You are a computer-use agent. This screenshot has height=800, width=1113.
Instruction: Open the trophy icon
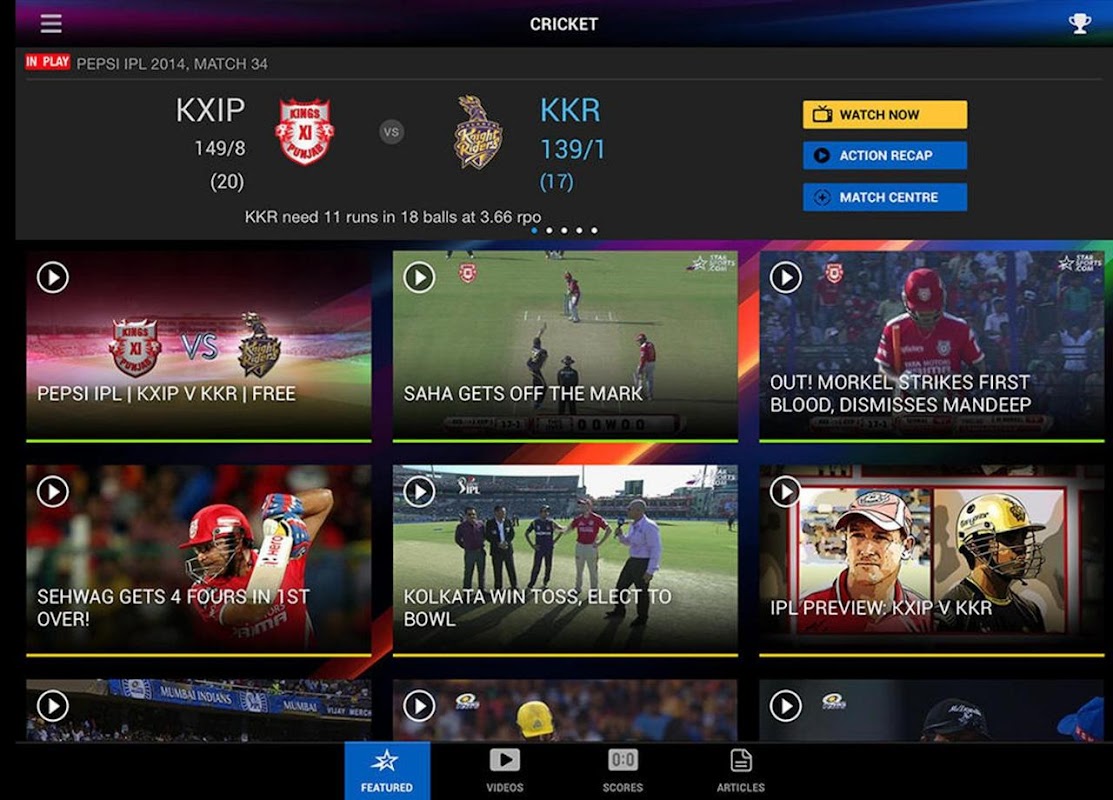click(1080, 23)
